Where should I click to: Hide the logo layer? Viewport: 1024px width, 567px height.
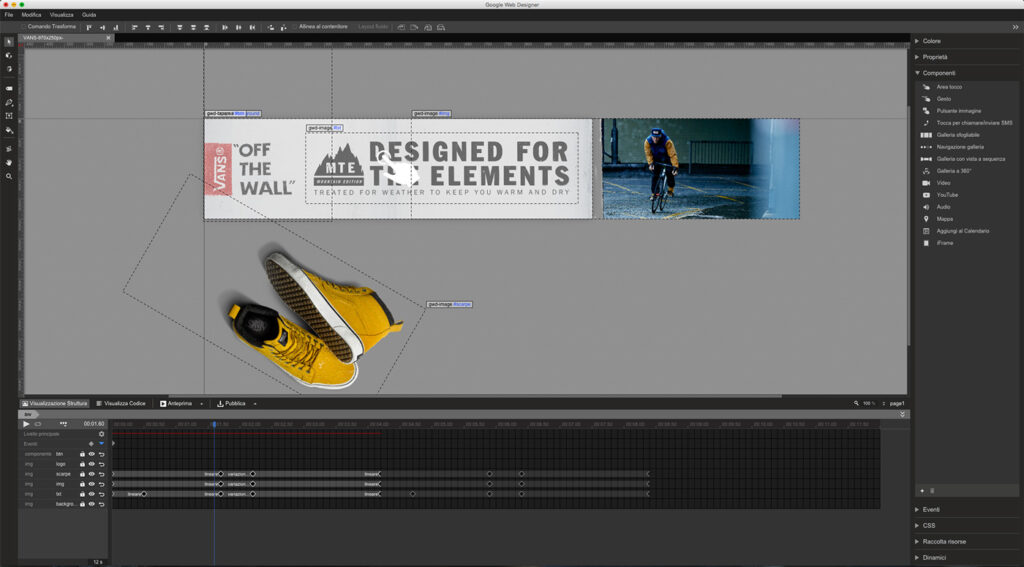(91, 464)
